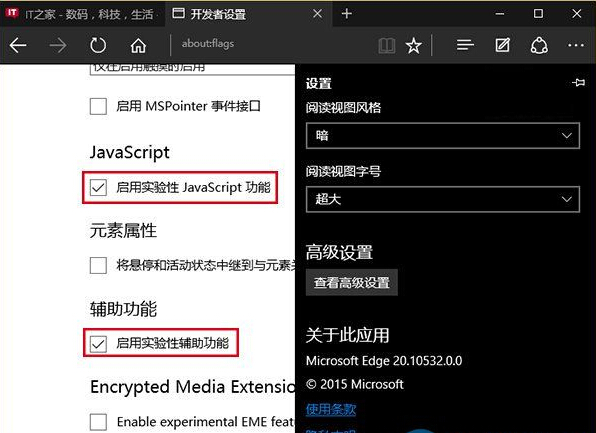Click the forward arrow button
The width and height of the screenshot is (596, 433).
pos(58,46)
